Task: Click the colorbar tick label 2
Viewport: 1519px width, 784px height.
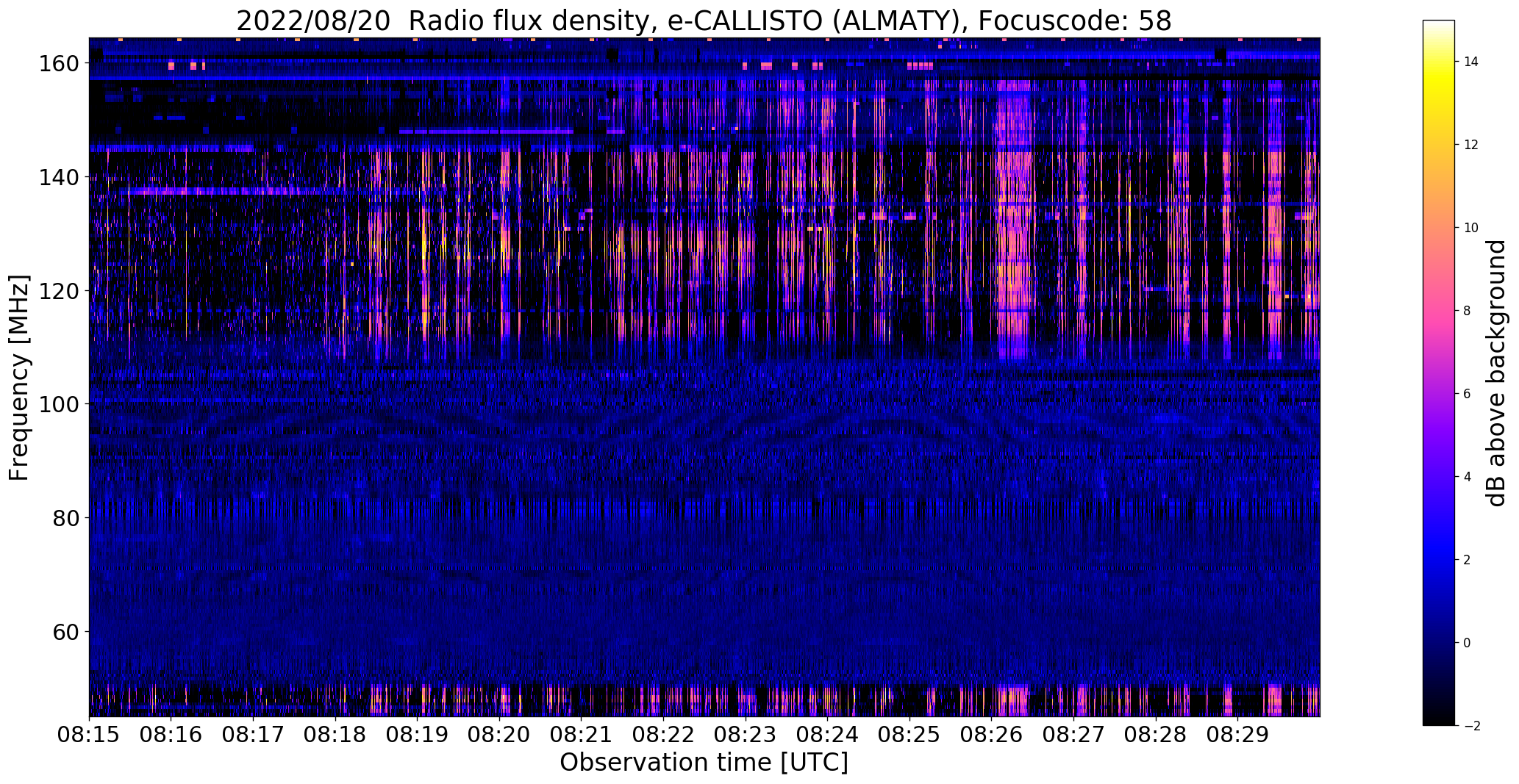Action: pos(1468,560)
